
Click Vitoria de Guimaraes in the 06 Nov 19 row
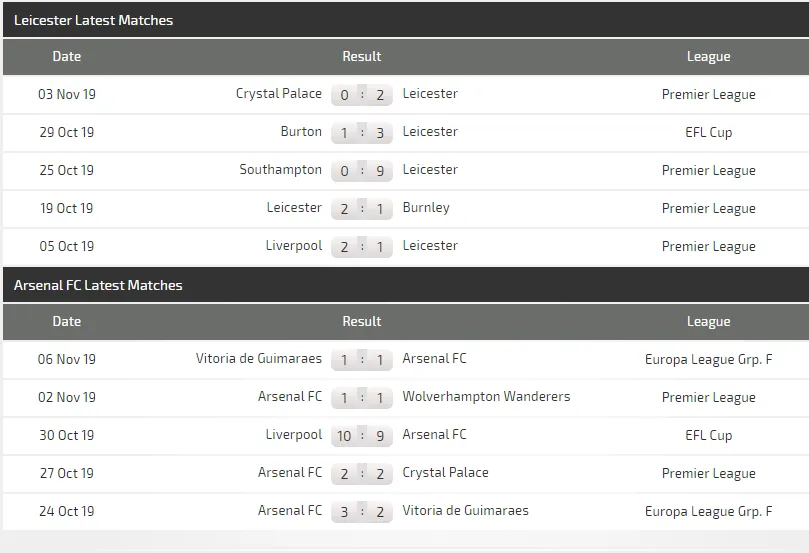(x=259, y=359)
